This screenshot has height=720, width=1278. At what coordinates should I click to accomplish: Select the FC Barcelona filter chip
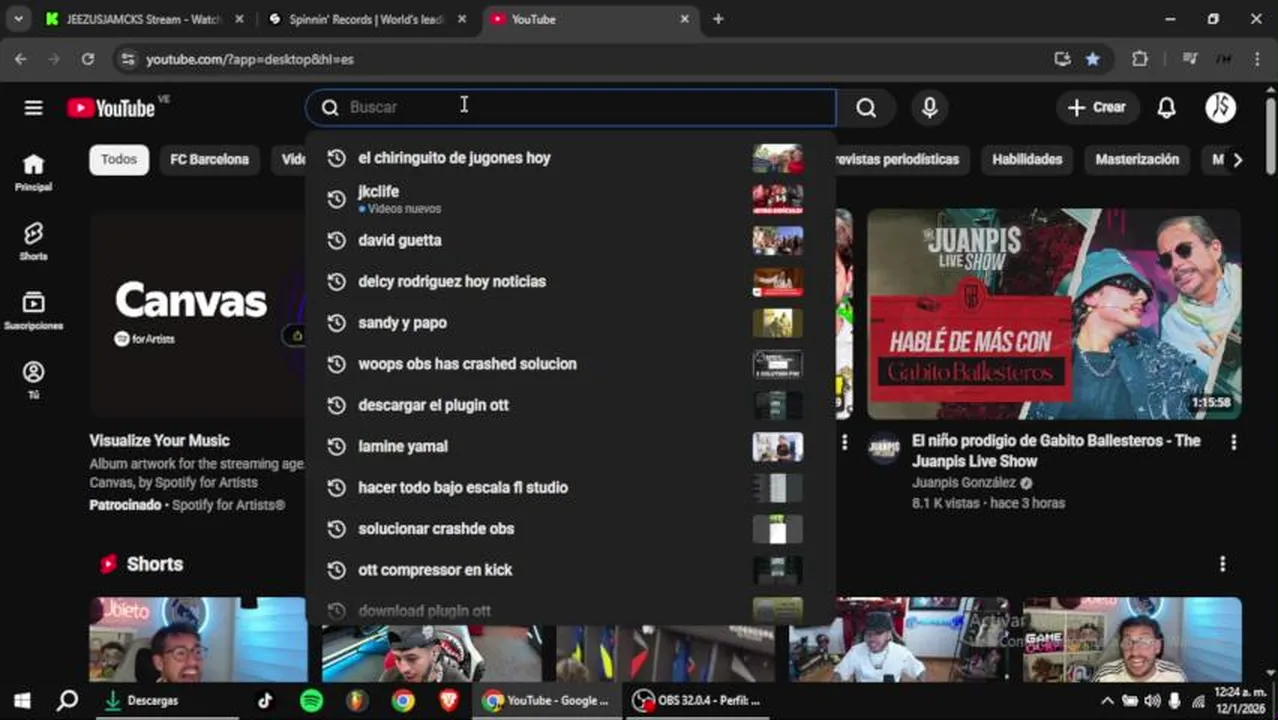point(209,160)
